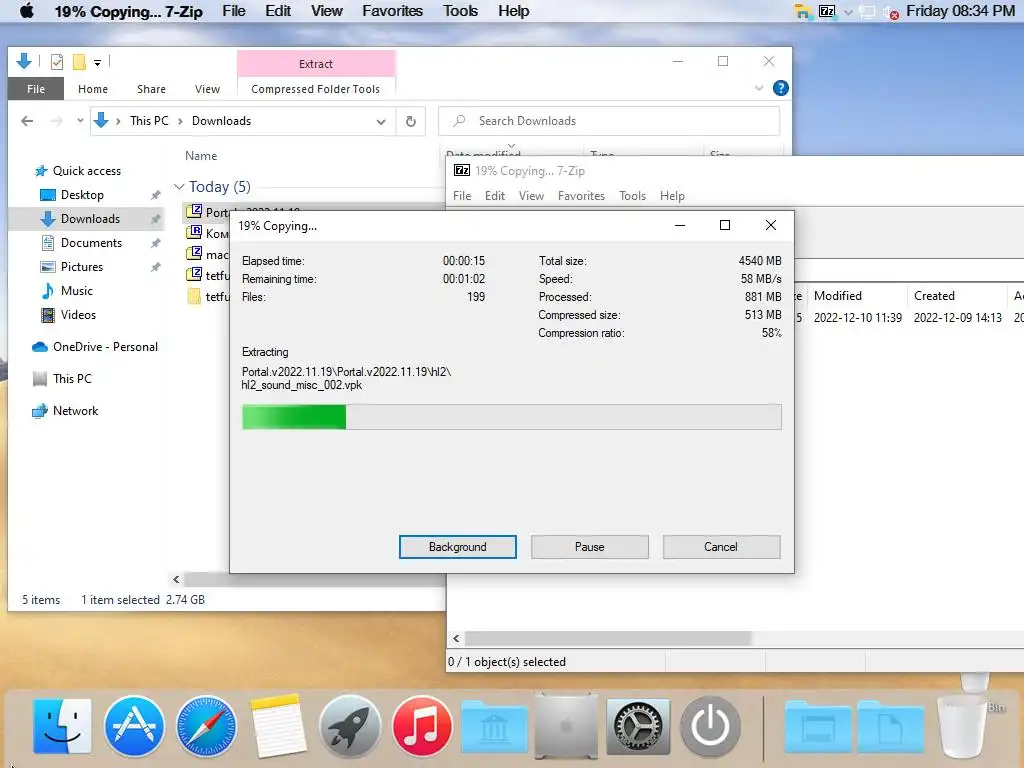Image resolution: width=1024 pixels, height=768 pixels.
Task: Open Documents in the Explorer sidebar
Action: coord(91,243)
